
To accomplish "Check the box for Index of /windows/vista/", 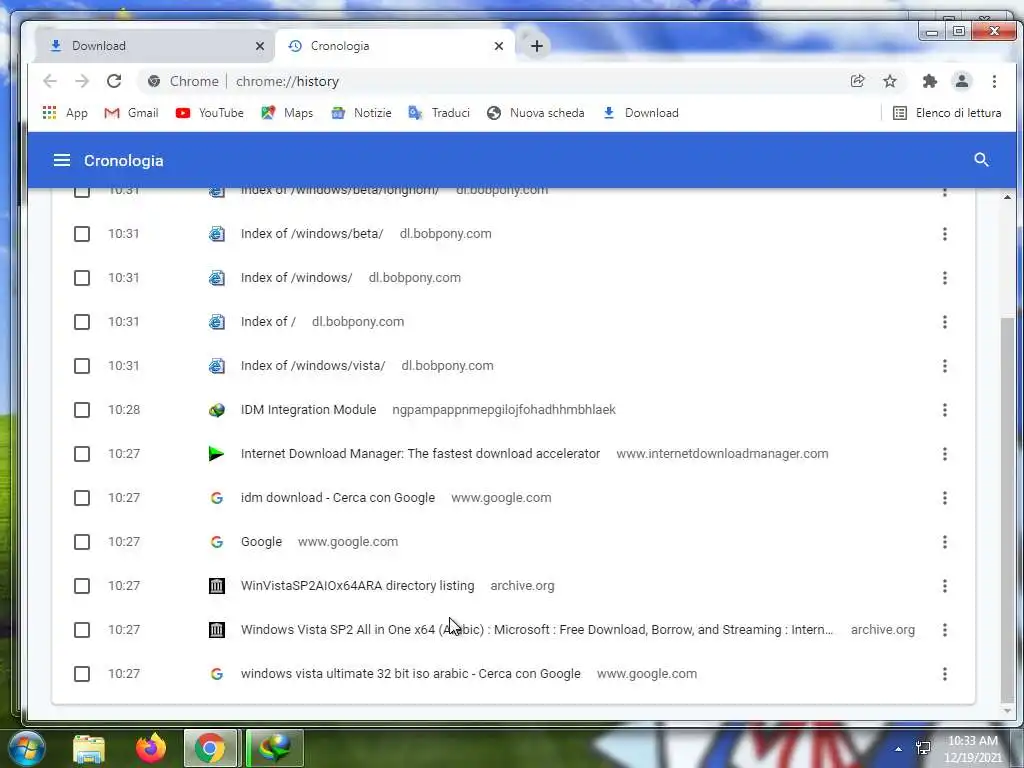I will pos(82,366).
